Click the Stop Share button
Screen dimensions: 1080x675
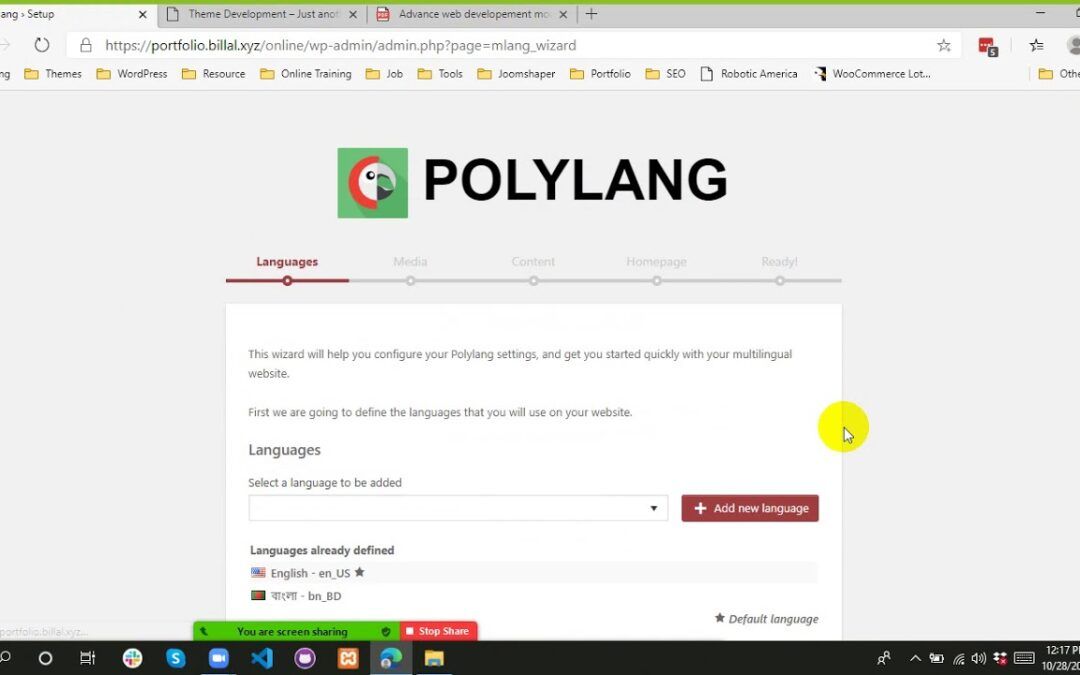point(438,631)
